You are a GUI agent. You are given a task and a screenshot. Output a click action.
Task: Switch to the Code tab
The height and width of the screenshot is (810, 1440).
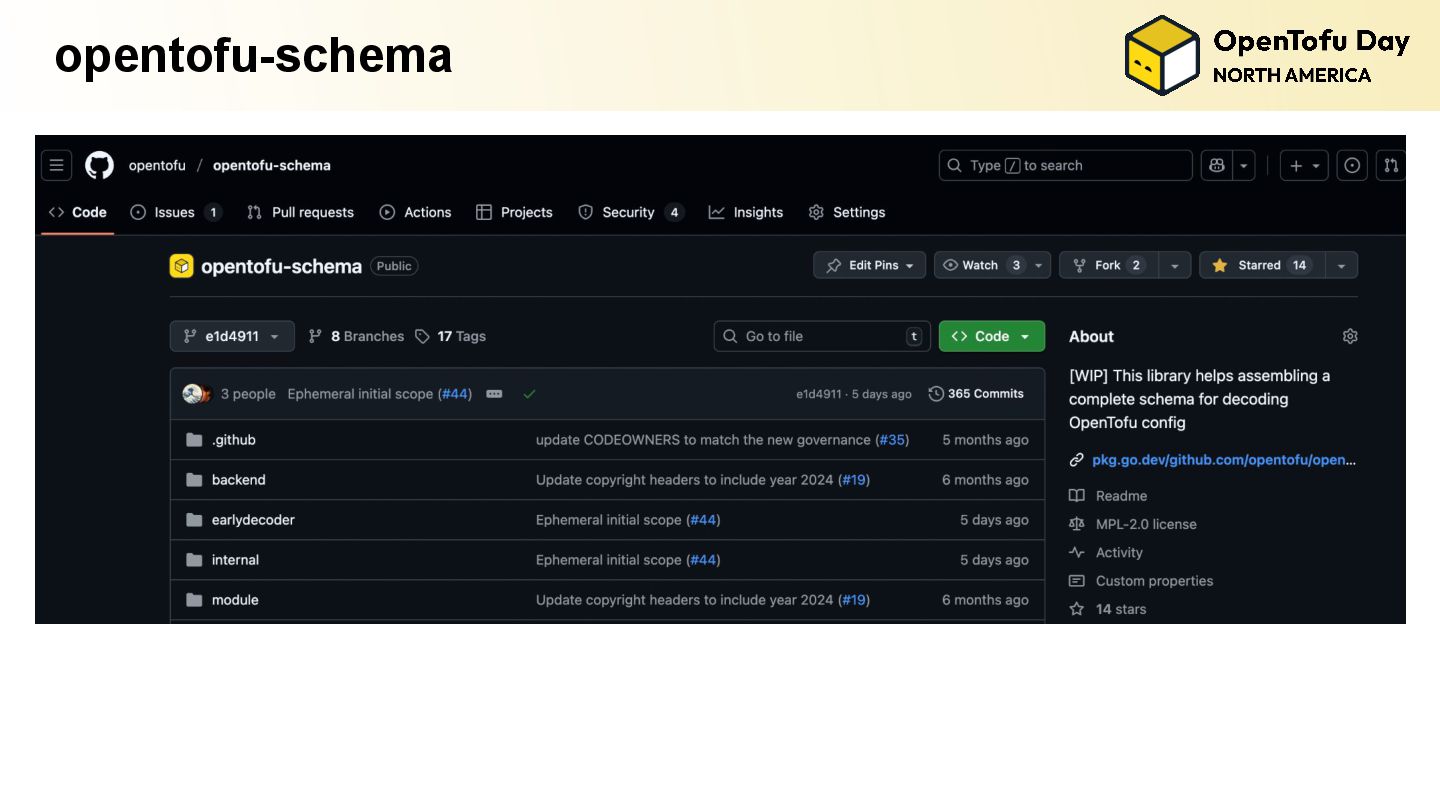pos(78,212)
